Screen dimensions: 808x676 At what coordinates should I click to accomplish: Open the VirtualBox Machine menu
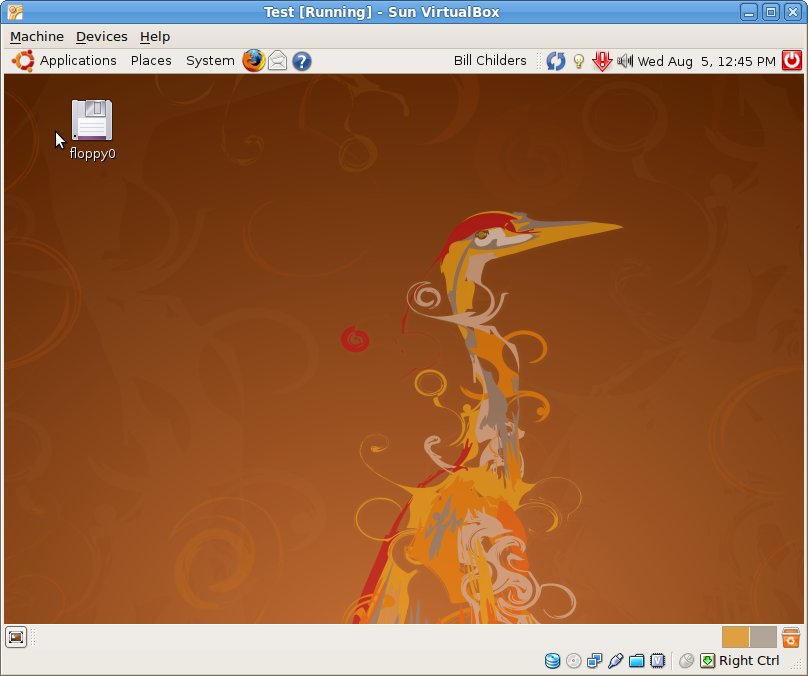point(37,37)
